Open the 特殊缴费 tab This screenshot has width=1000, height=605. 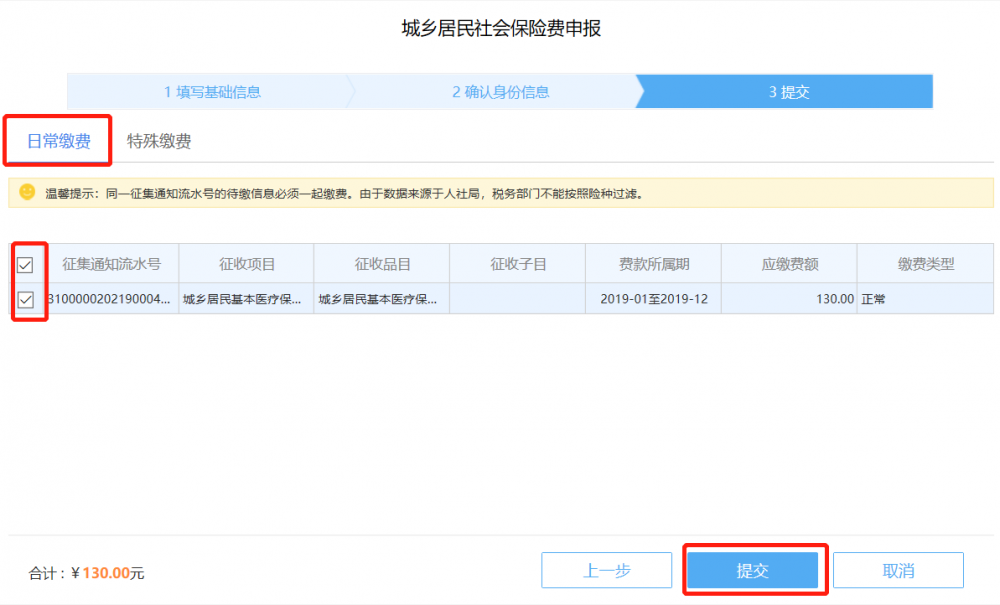click(x=159, y=141)
